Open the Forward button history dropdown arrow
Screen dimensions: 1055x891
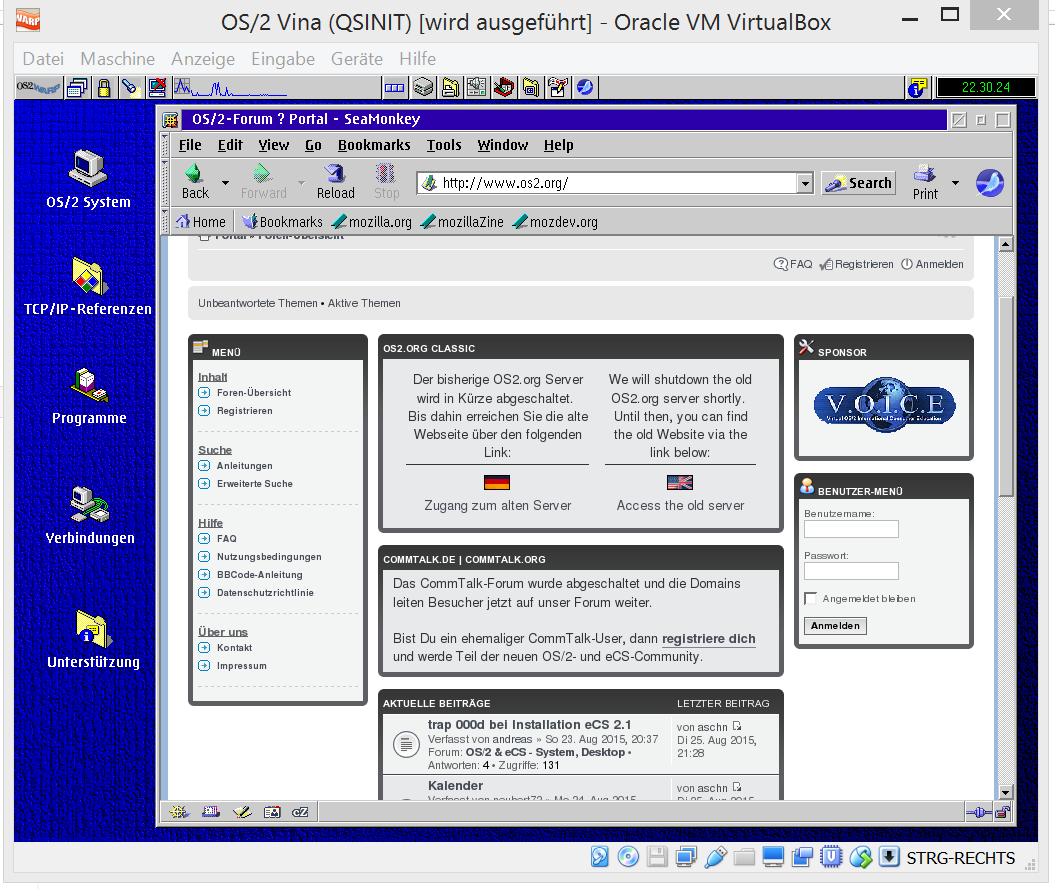[x=301, y=183]
